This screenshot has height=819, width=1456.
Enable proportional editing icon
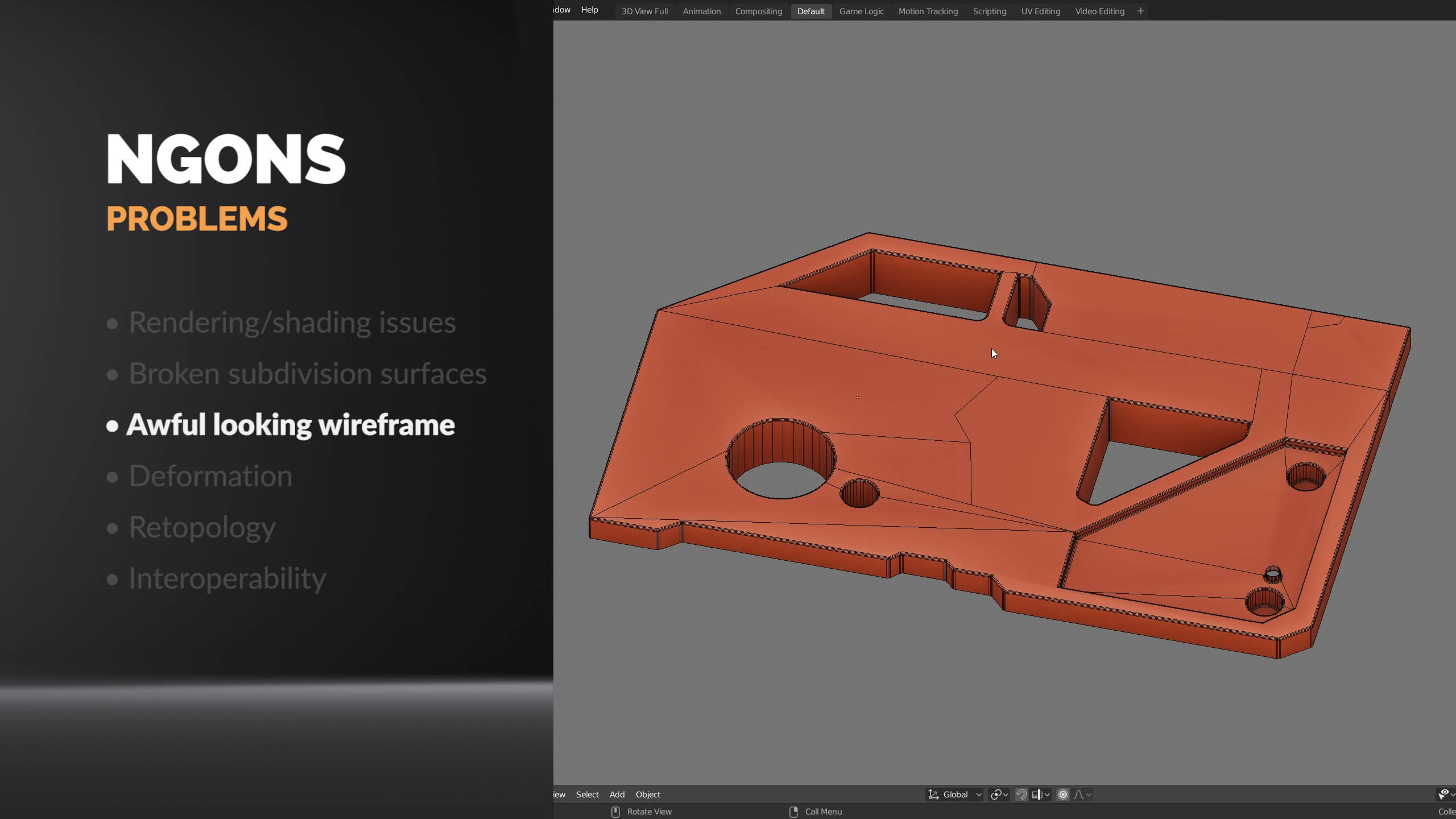tap(1064, 794)
